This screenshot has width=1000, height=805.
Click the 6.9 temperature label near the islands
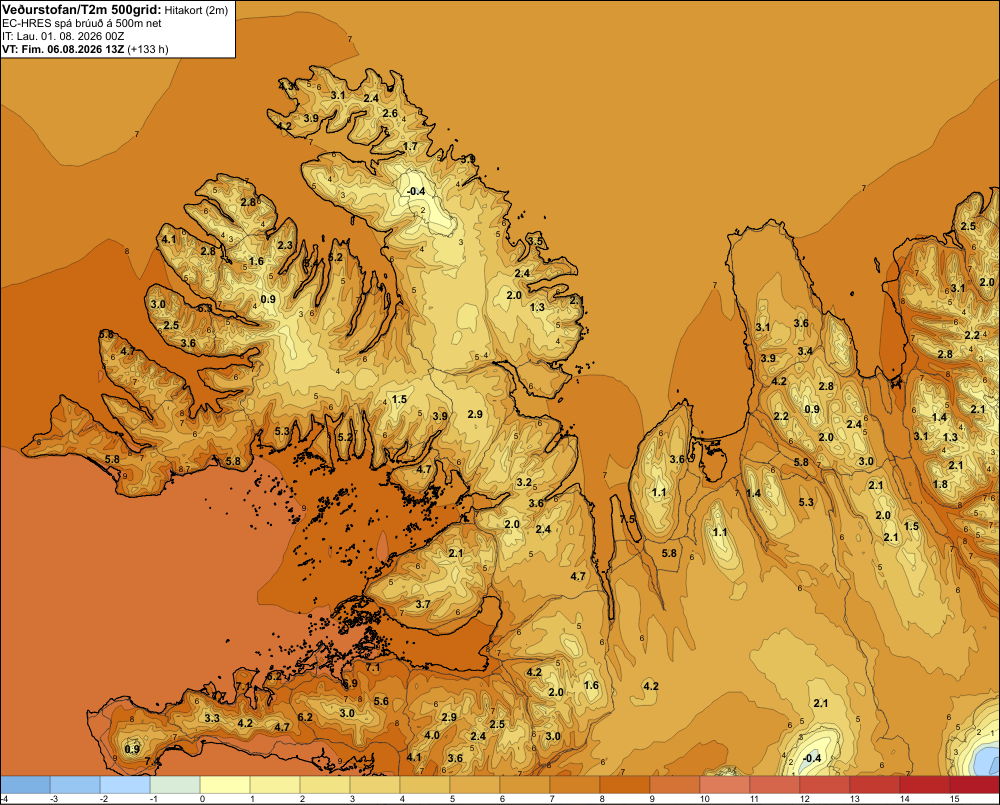tap(349, 683)
